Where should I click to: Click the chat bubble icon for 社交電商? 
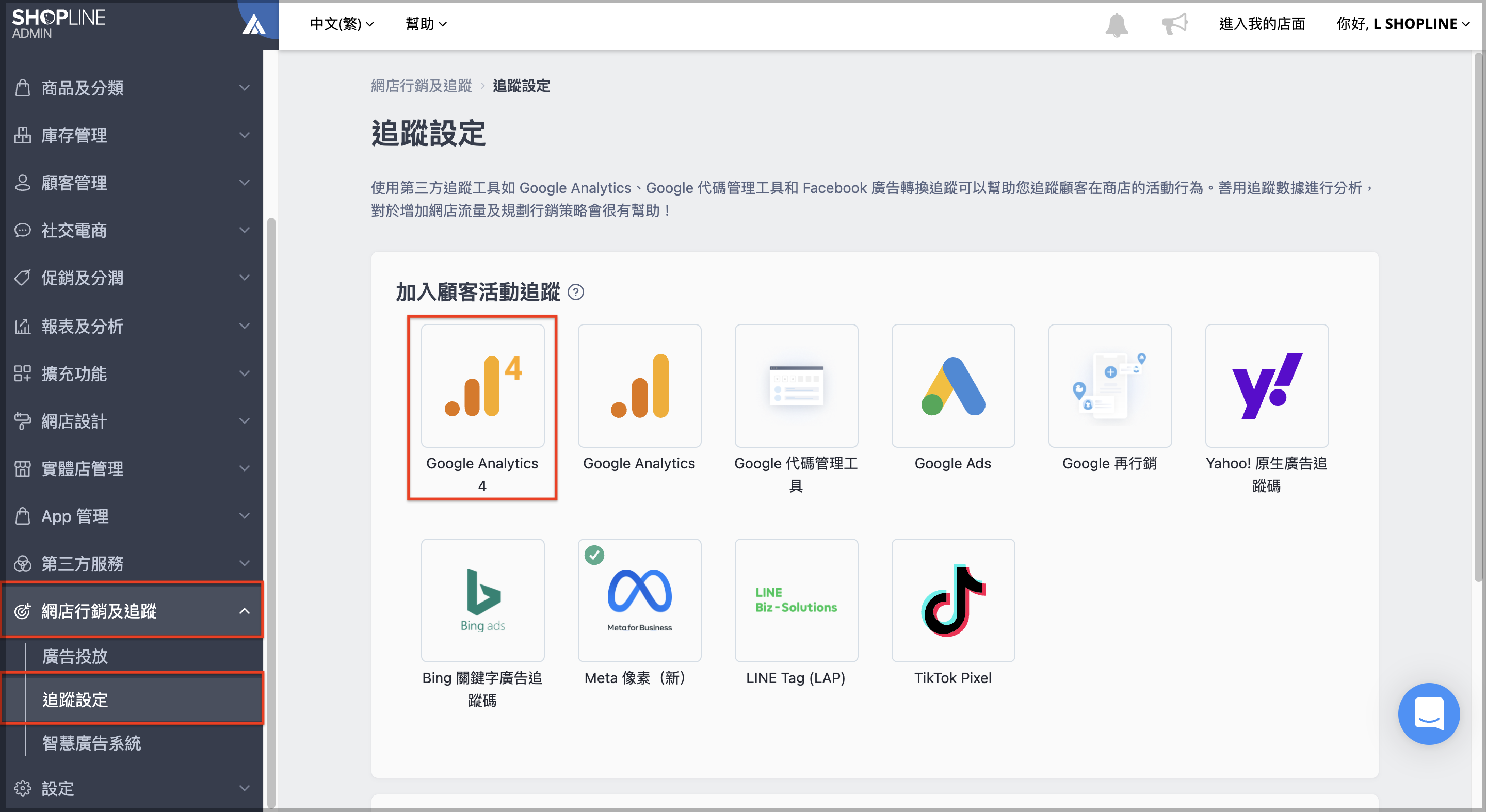pyautogui.click(x=23, y=230)
